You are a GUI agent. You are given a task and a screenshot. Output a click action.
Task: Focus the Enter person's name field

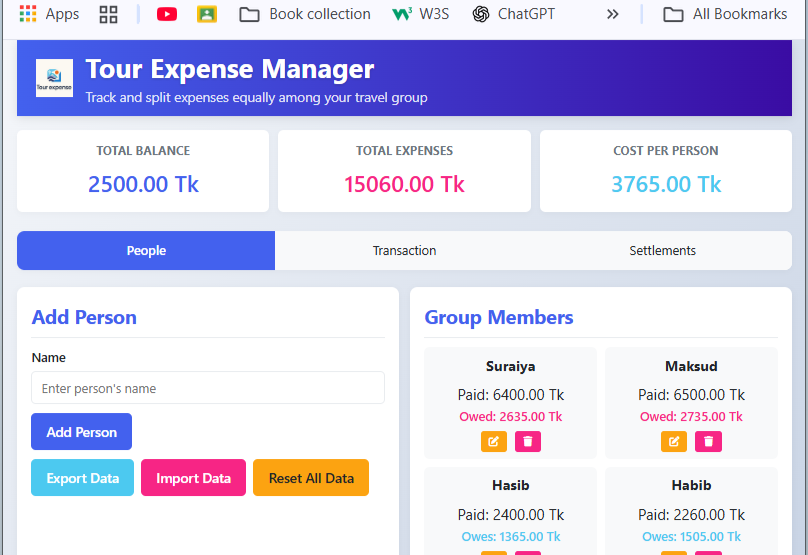208,388
